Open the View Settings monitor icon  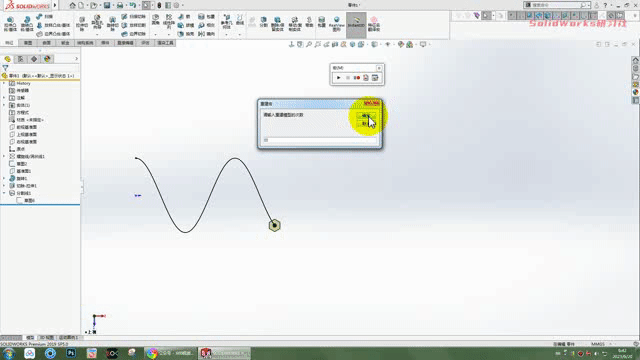(423, 44)
